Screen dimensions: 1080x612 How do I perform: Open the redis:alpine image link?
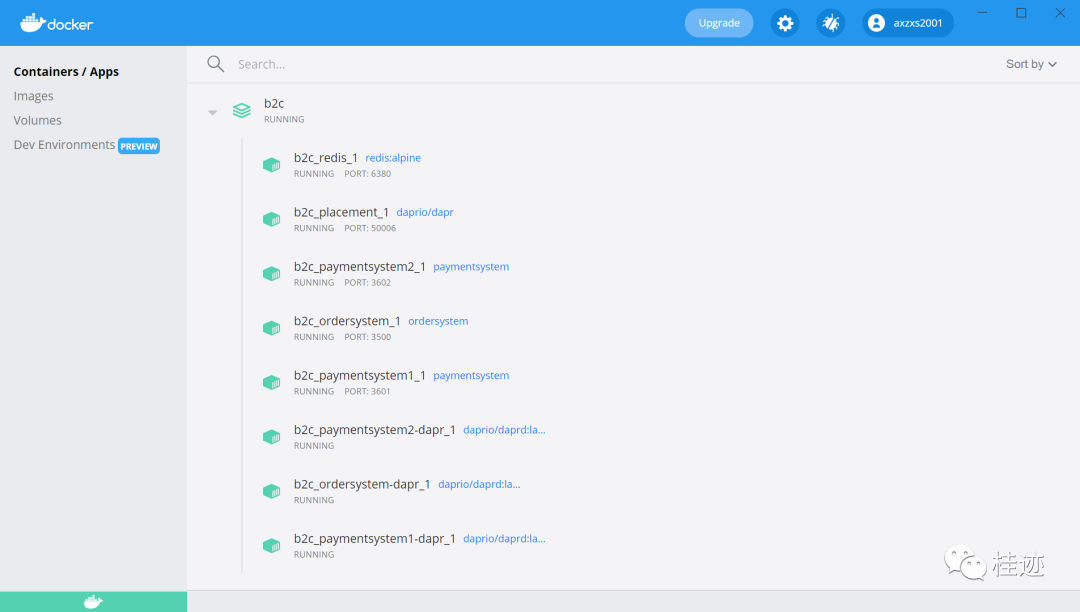pyautogui.click(x=393, y=158)
